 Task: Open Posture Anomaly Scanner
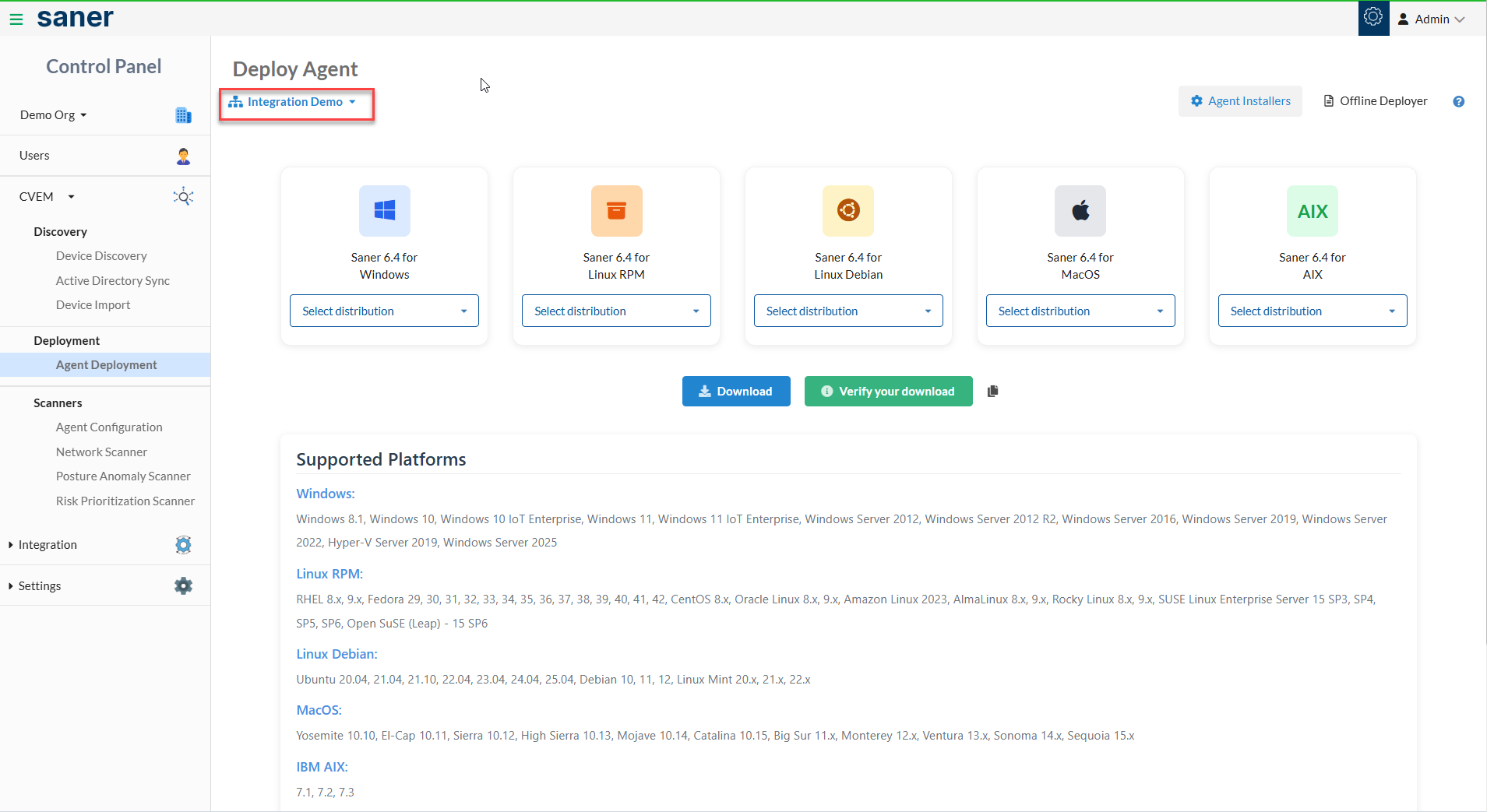point(123,476)
